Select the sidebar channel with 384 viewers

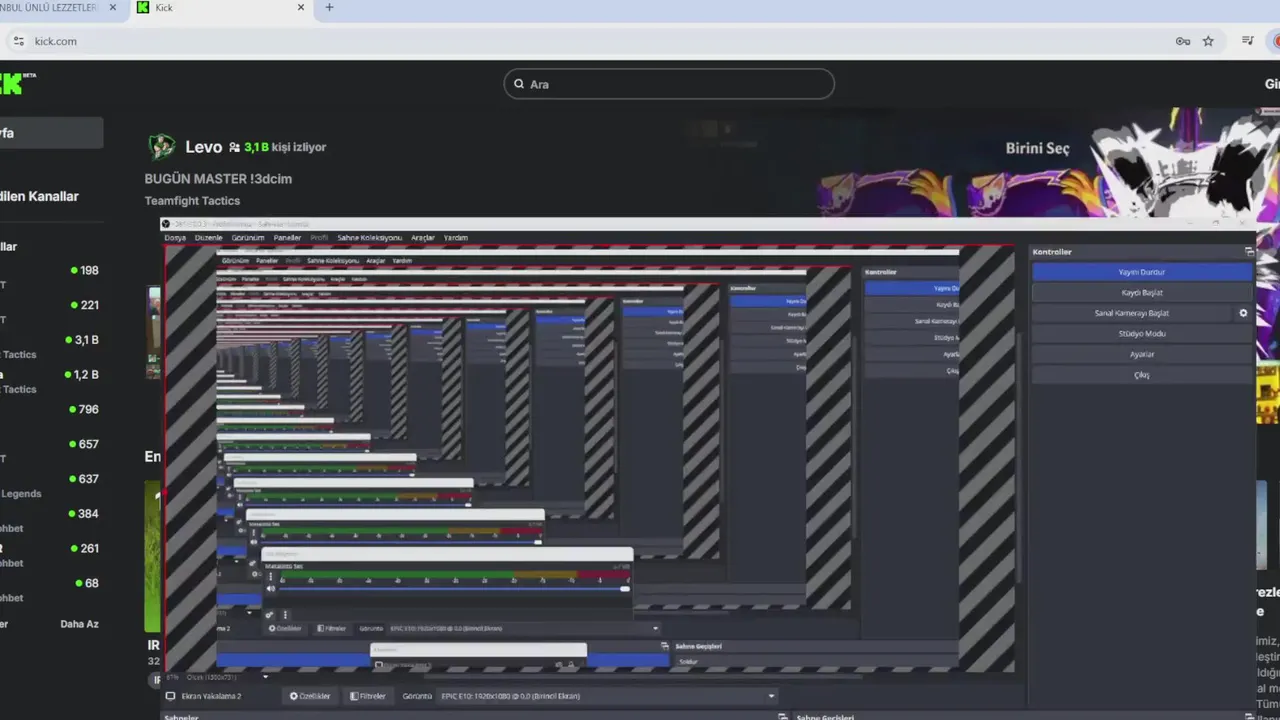tap(50, 514)
